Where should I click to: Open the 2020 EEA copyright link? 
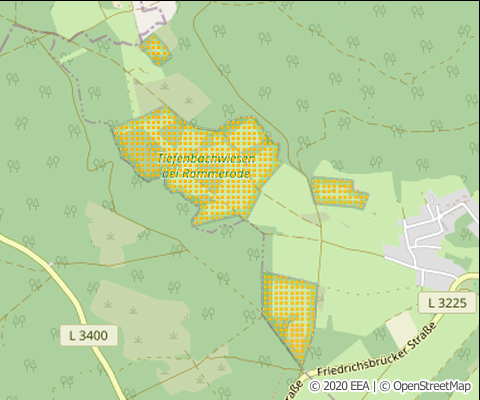click(339, 386)
